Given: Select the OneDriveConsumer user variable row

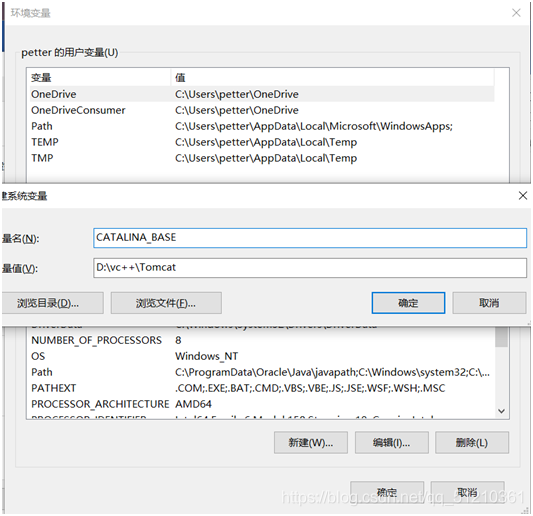Looking at the screenshot, I should coord(262,110).
